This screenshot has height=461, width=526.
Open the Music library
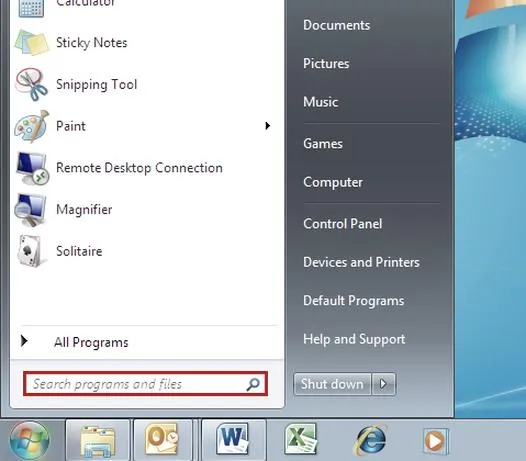click(x=320, y=102)
